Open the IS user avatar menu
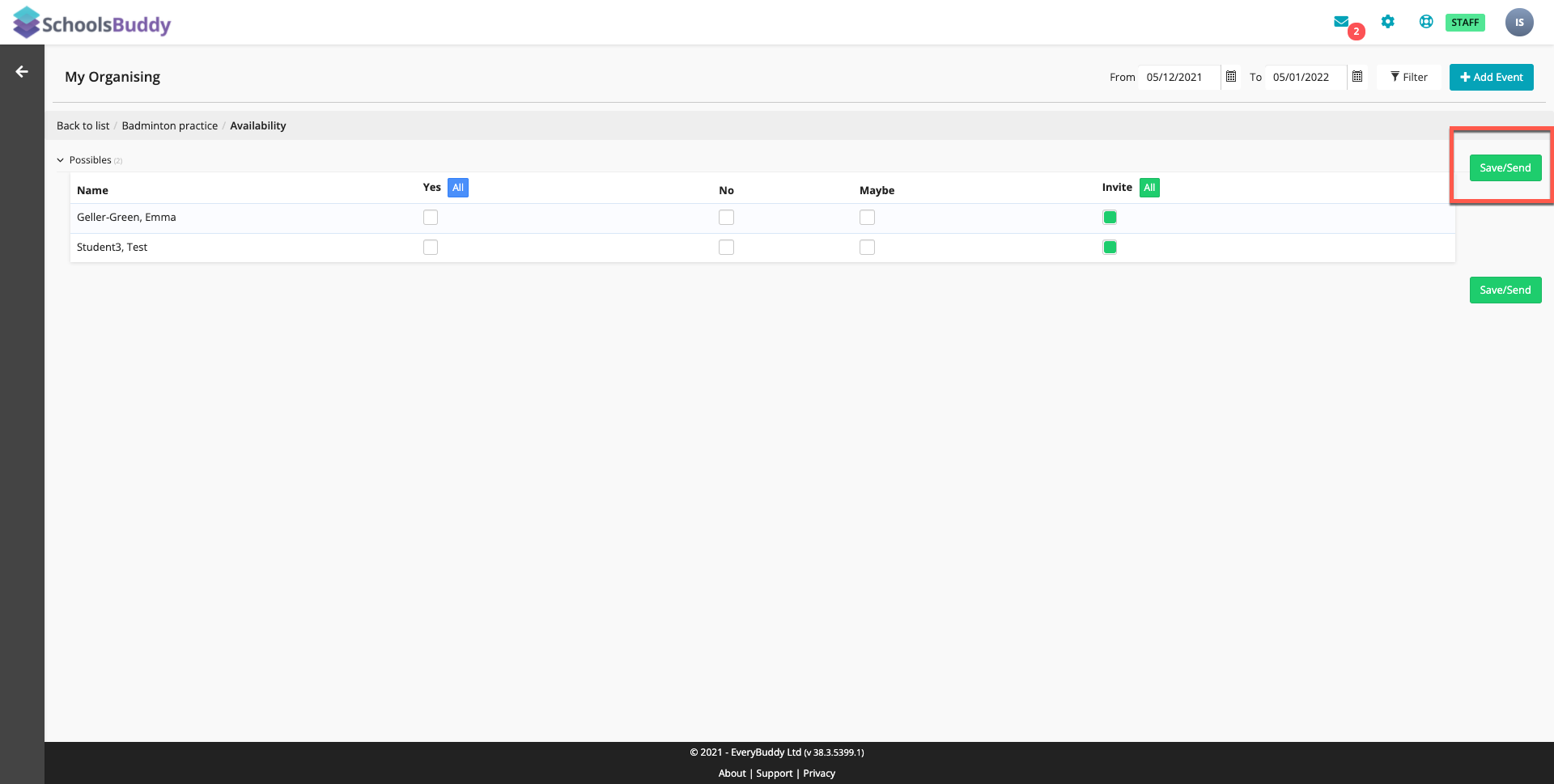This screenshot has width=1554, height=784. coord(1519,23)
